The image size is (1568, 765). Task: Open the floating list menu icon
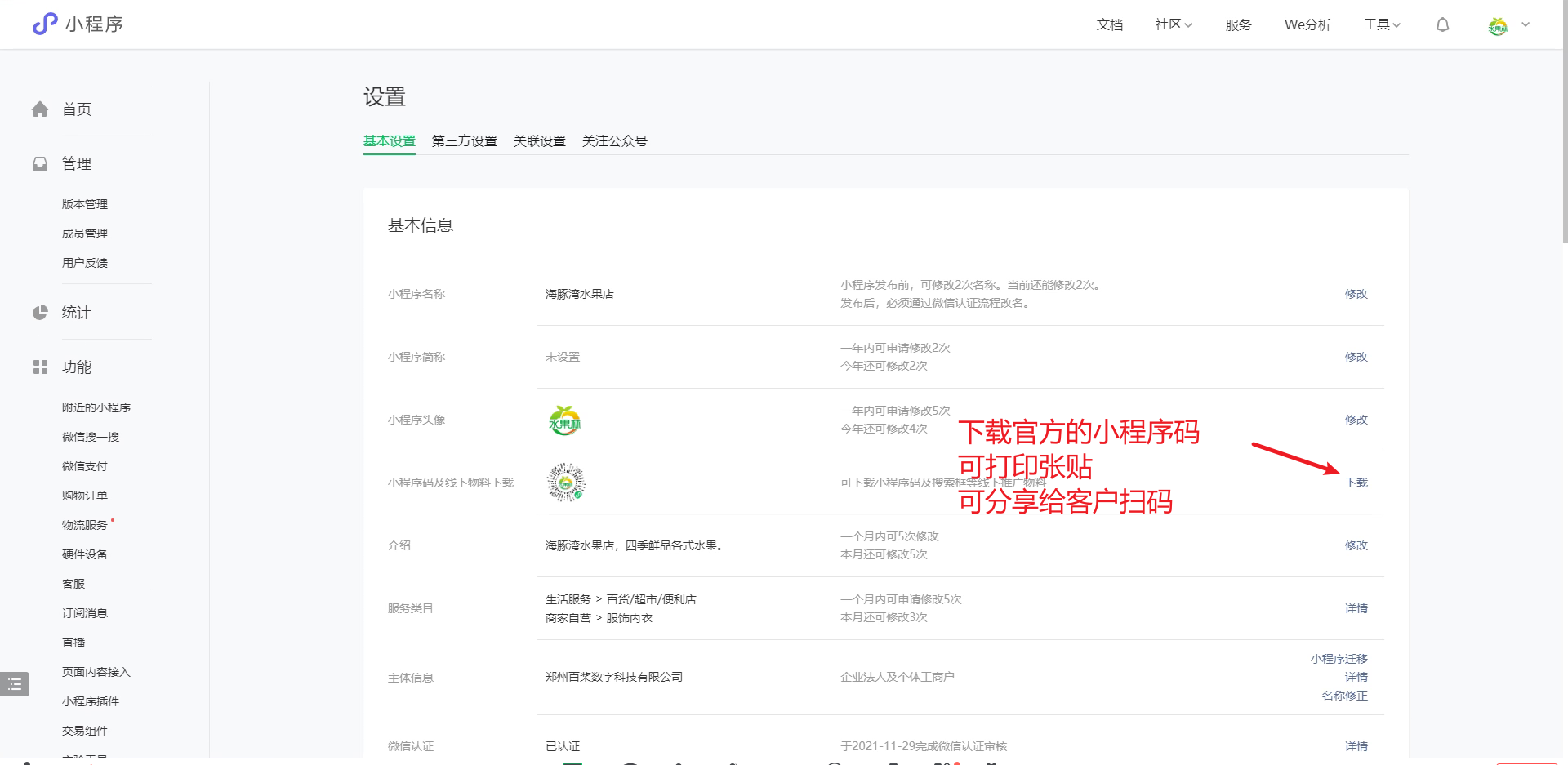tap(15, 684)
